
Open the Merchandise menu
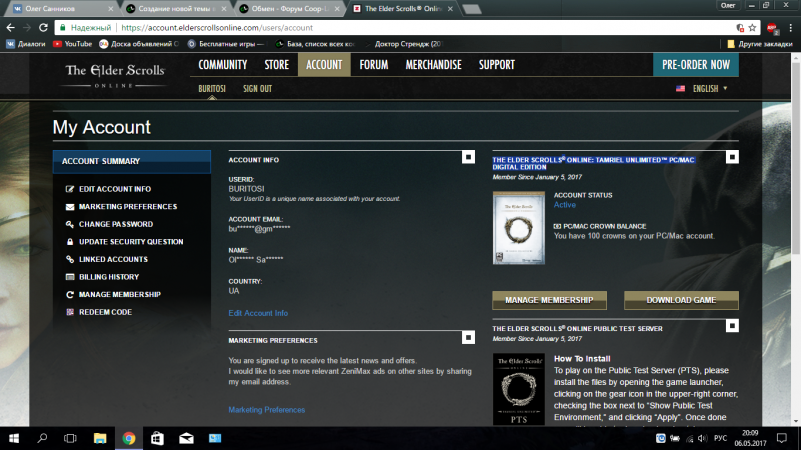(x=433, y=65)
